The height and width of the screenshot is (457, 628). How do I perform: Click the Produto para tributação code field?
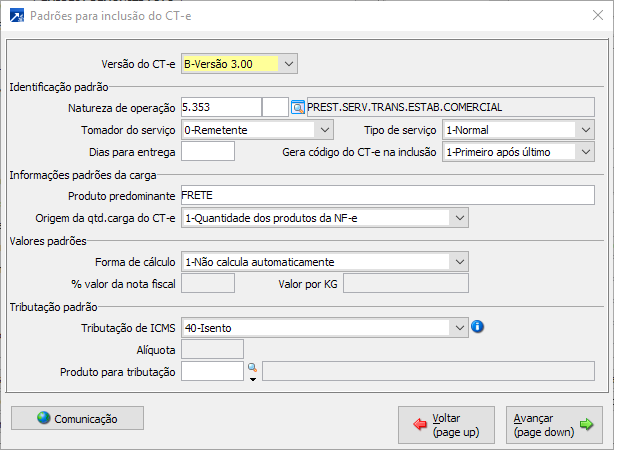pyautogui.click(x=212, y=371)
